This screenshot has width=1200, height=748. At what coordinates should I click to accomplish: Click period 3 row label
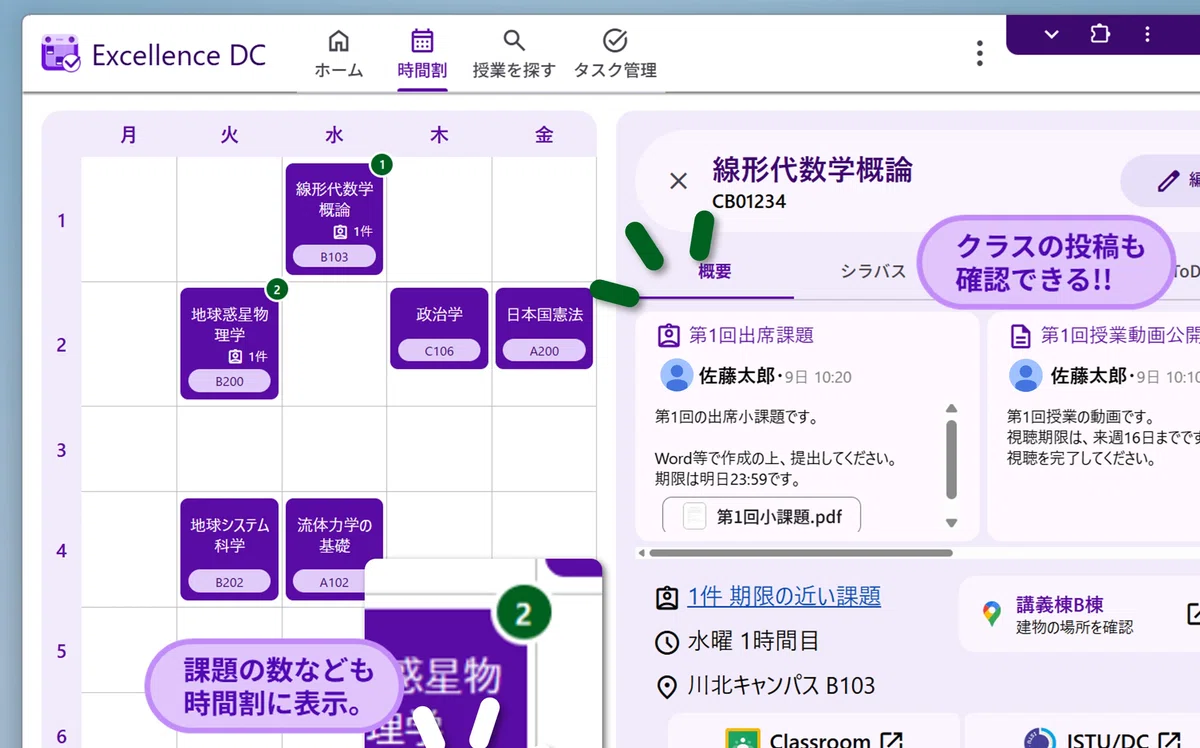pyautogui.click(x=61, y=450)
